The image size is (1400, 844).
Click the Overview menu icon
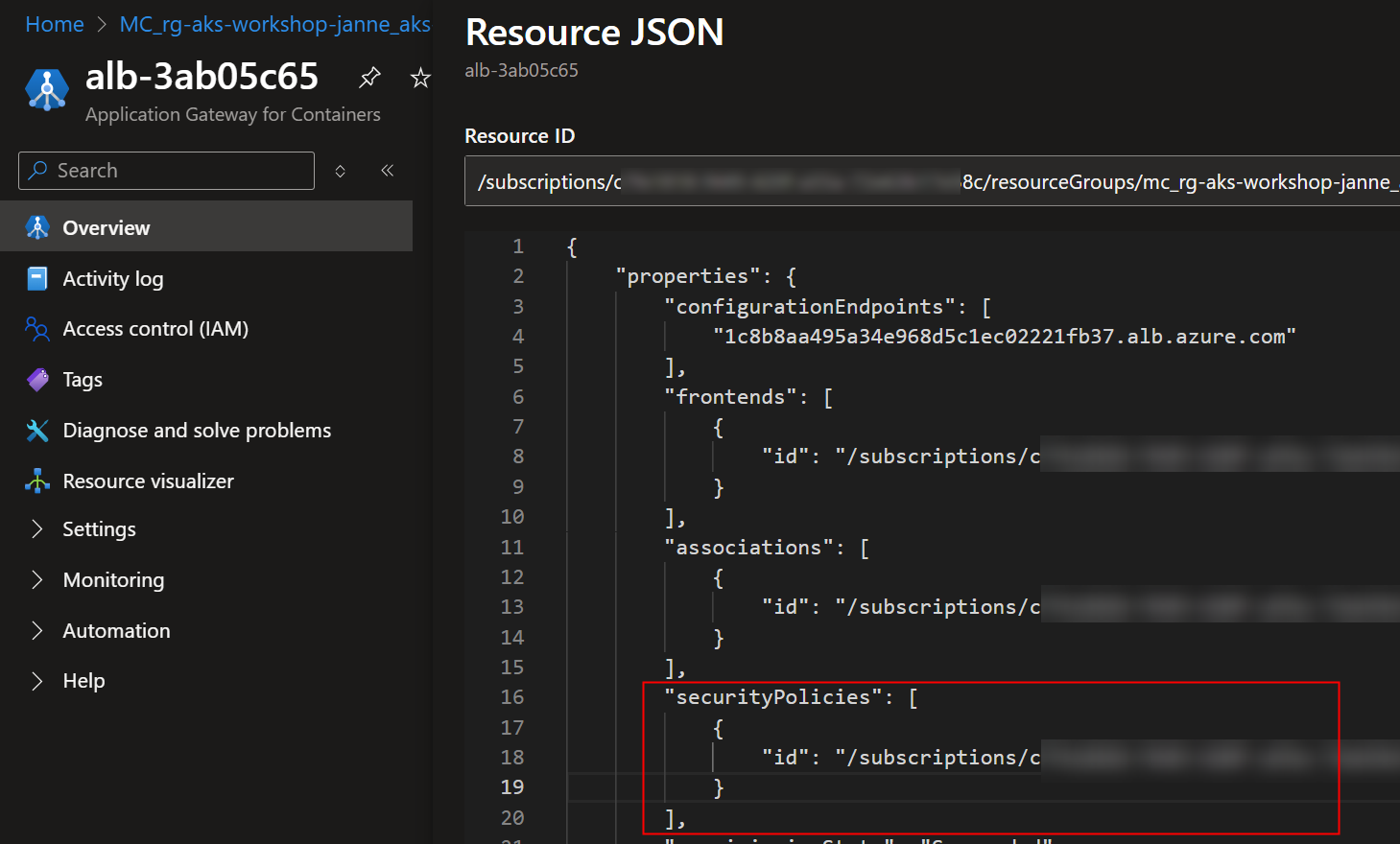tap(37, 227)
